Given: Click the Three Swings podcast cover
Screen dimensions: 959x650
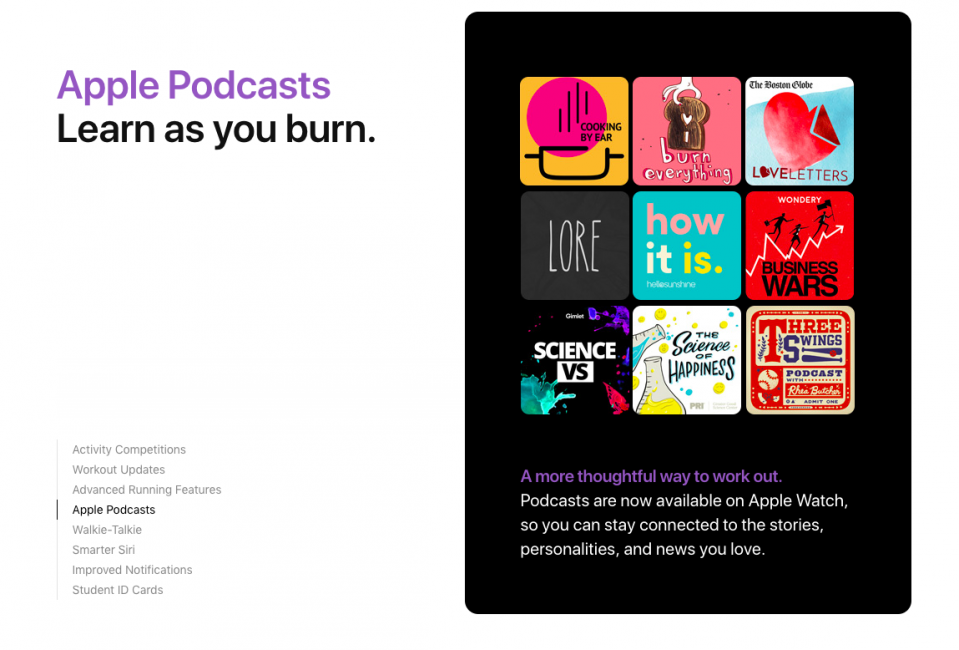Looking at the screenshot, I should pyautogui.click(x=799, y=360).
